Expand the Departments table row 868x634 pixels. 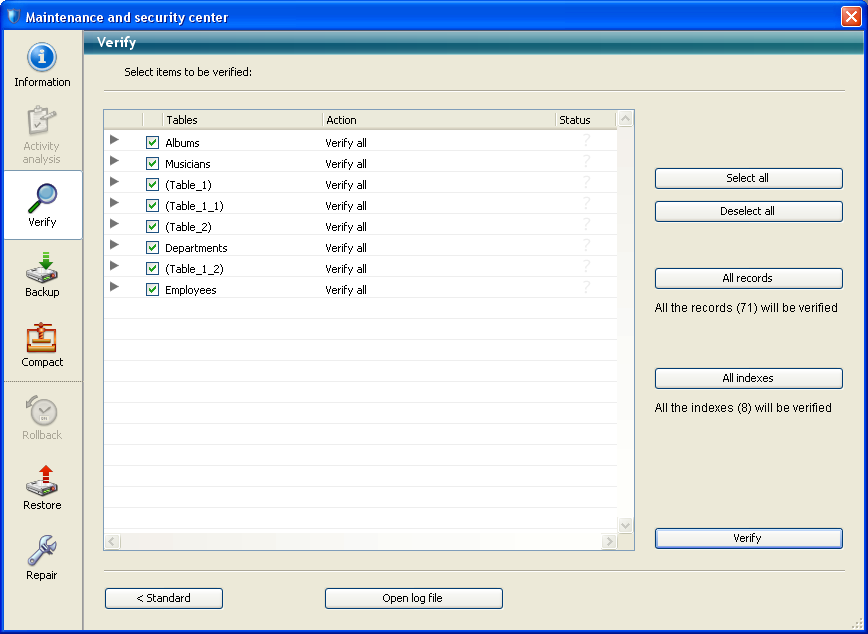114,245
